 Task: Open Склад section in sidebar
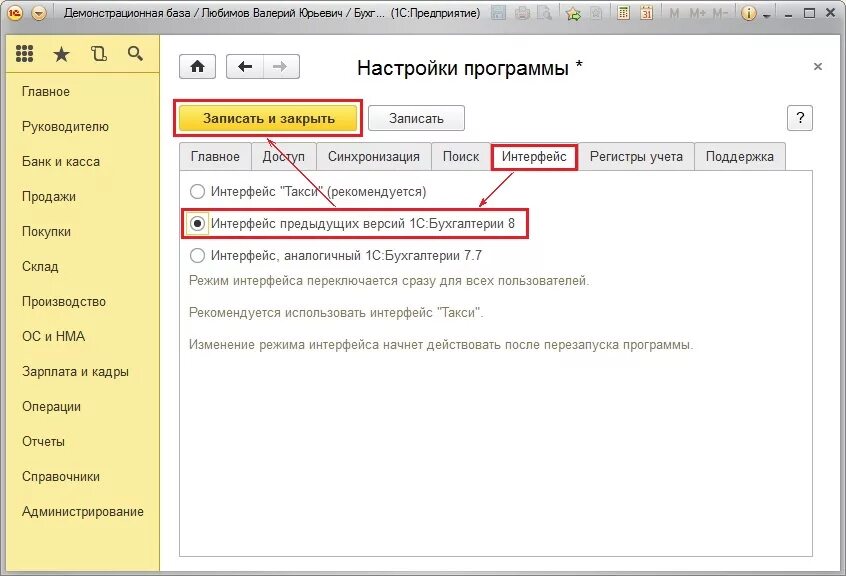pyautogui.click(x=40, y=267)
